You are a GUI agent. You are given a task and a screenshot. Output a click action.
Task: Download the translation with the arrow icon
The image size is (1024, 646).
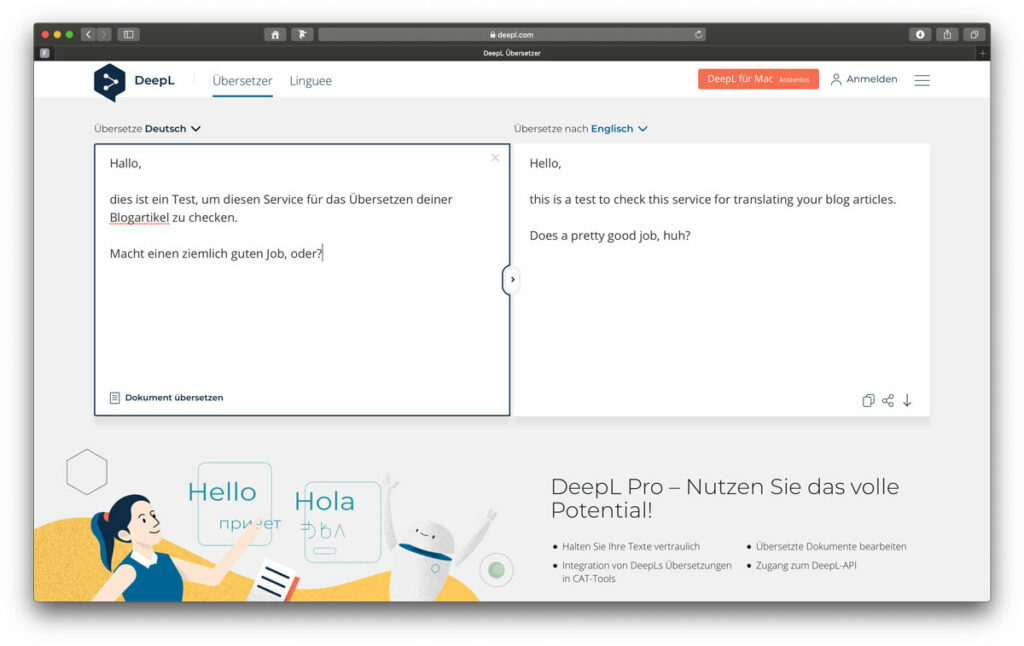coord(907,400)
